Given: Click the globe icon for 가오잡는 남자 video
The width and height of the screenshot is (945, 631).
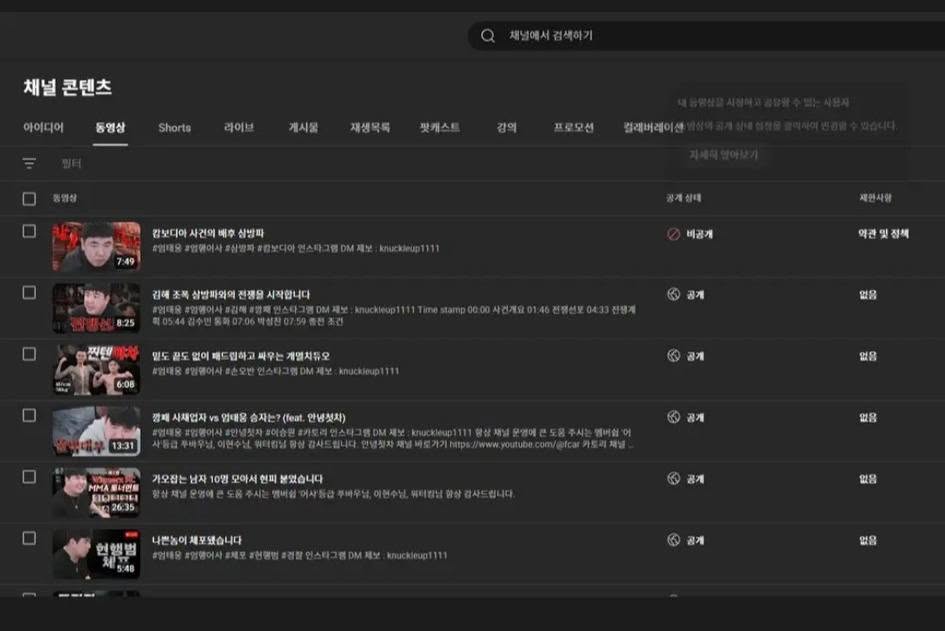Looking at the screenshot, I should 673,479.
